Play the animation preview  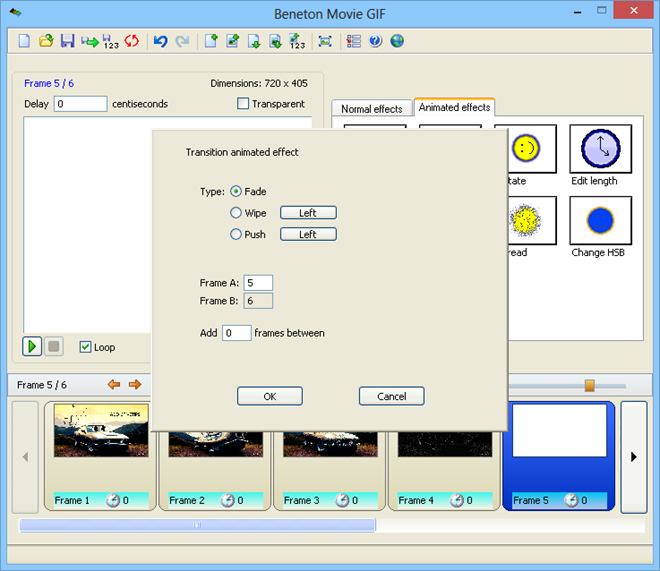(x=32, y=347)
